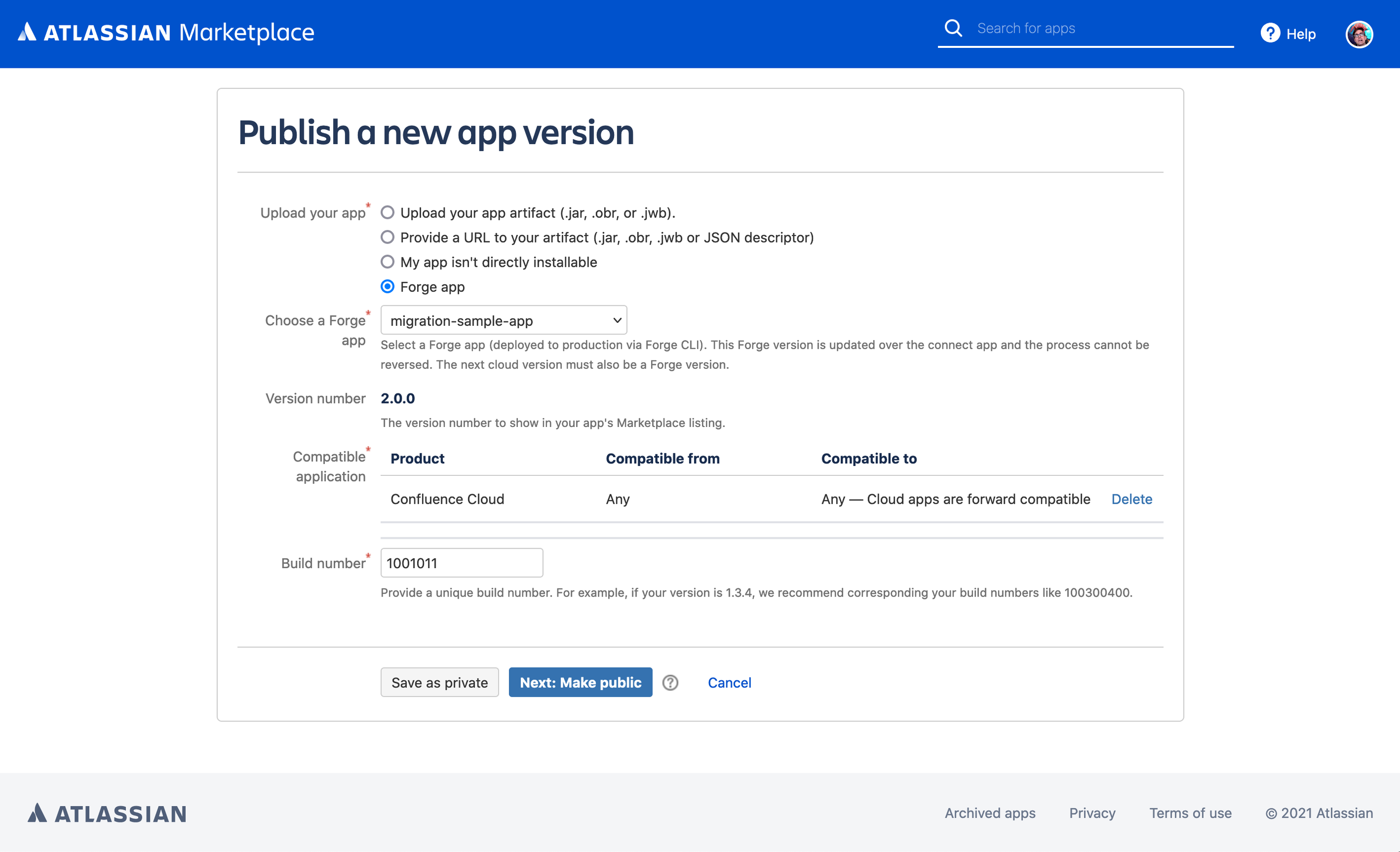The image size is (1400, 852).
Task: Click the Cancel link
Action: coord(729,682)
